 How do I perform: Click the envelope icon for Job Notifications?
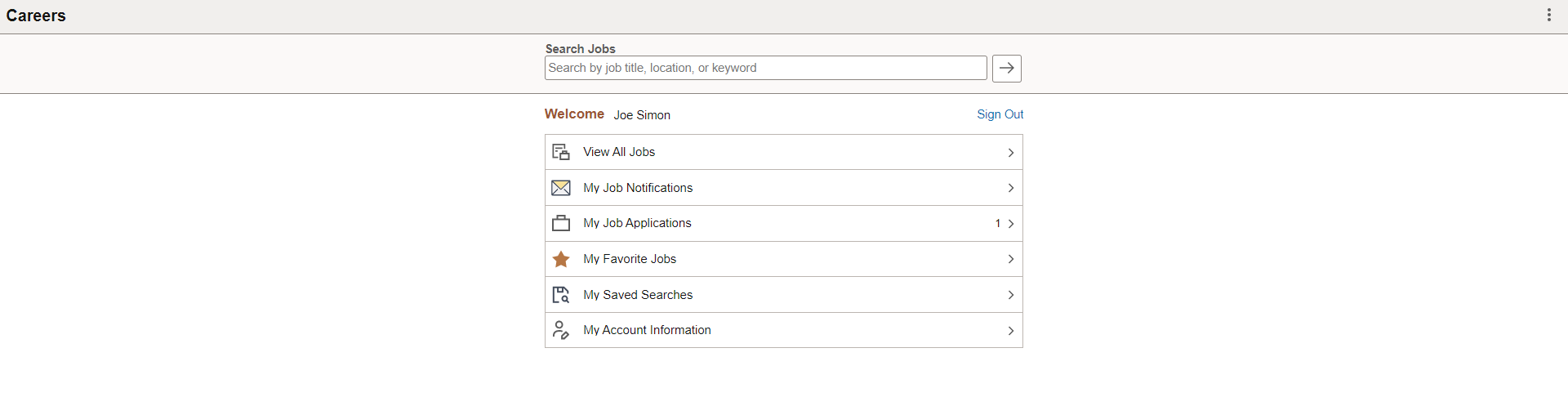[561, 188]
